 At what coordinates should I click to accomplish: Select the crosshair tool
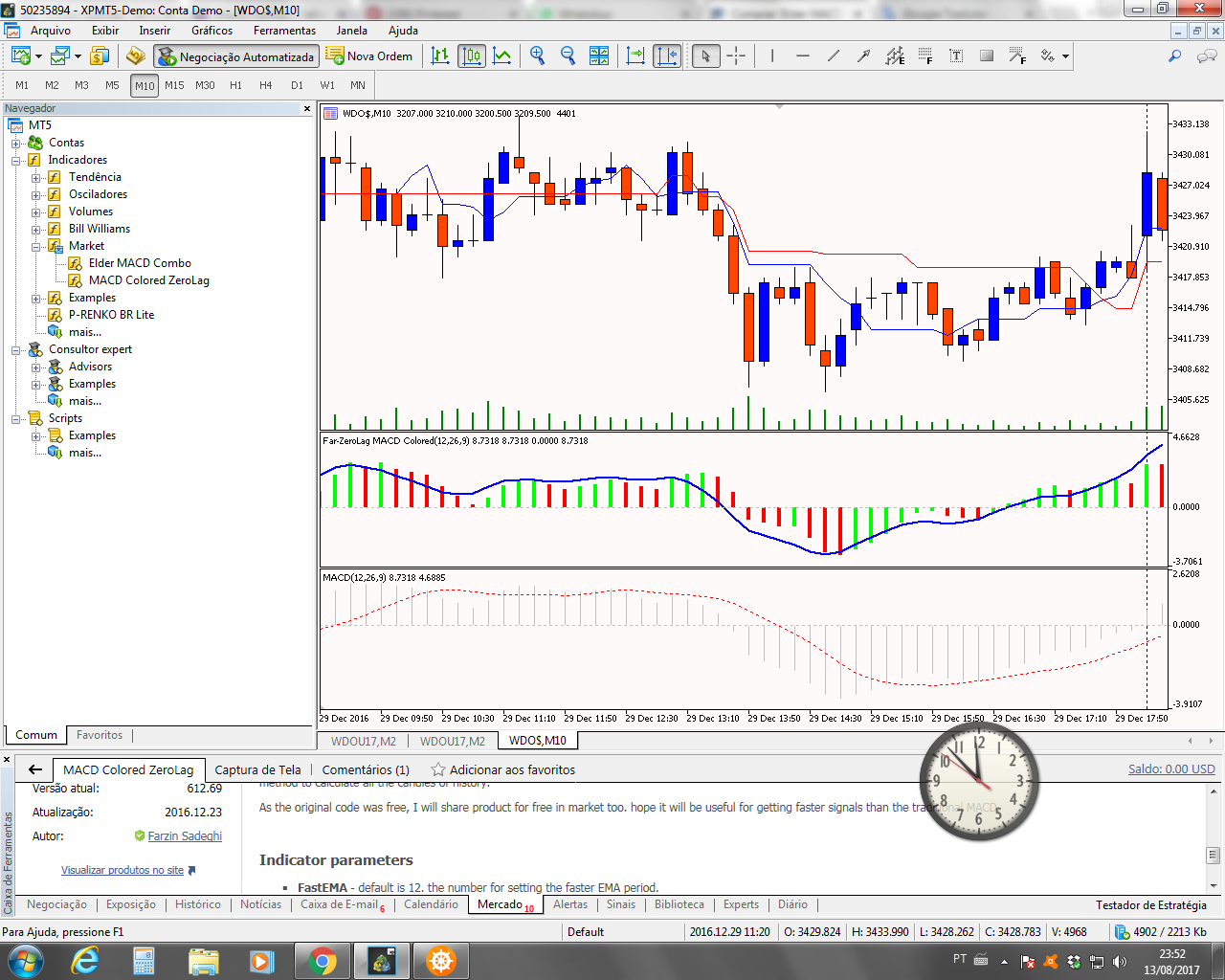coord(736,56)
